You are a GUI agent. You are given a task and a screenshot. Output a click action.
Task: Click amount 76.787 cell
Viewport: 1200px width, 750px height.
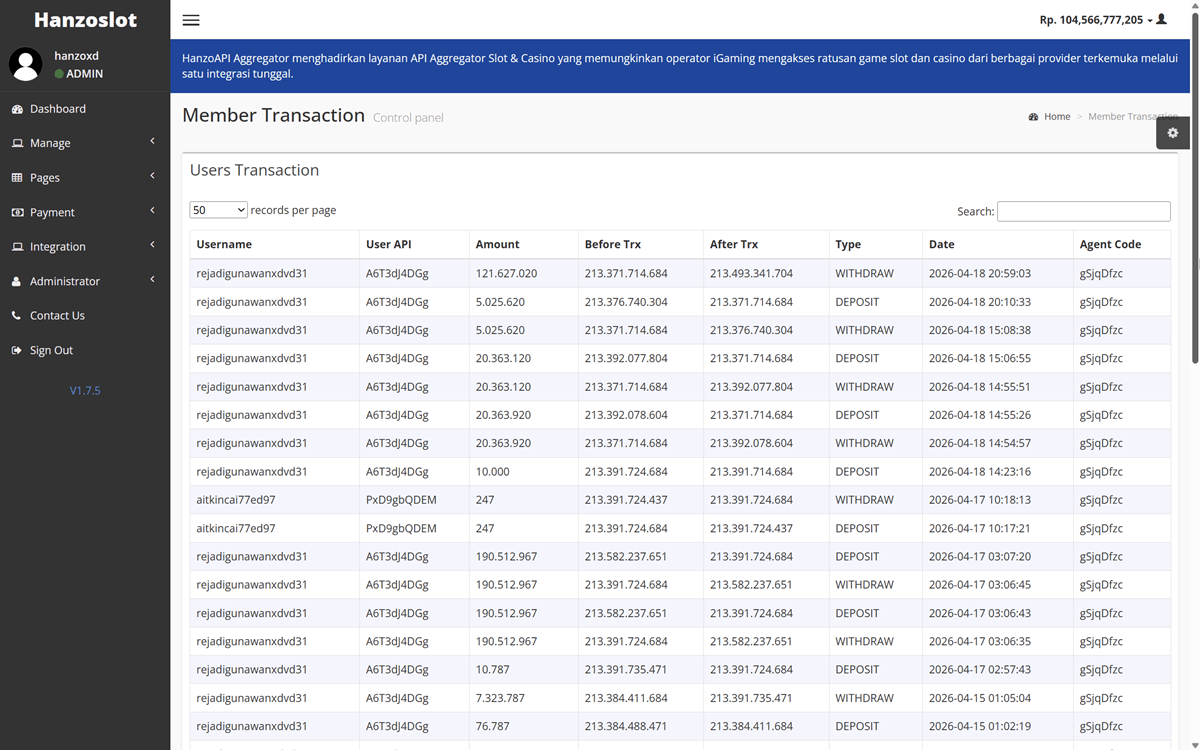[x=492, y=727]
